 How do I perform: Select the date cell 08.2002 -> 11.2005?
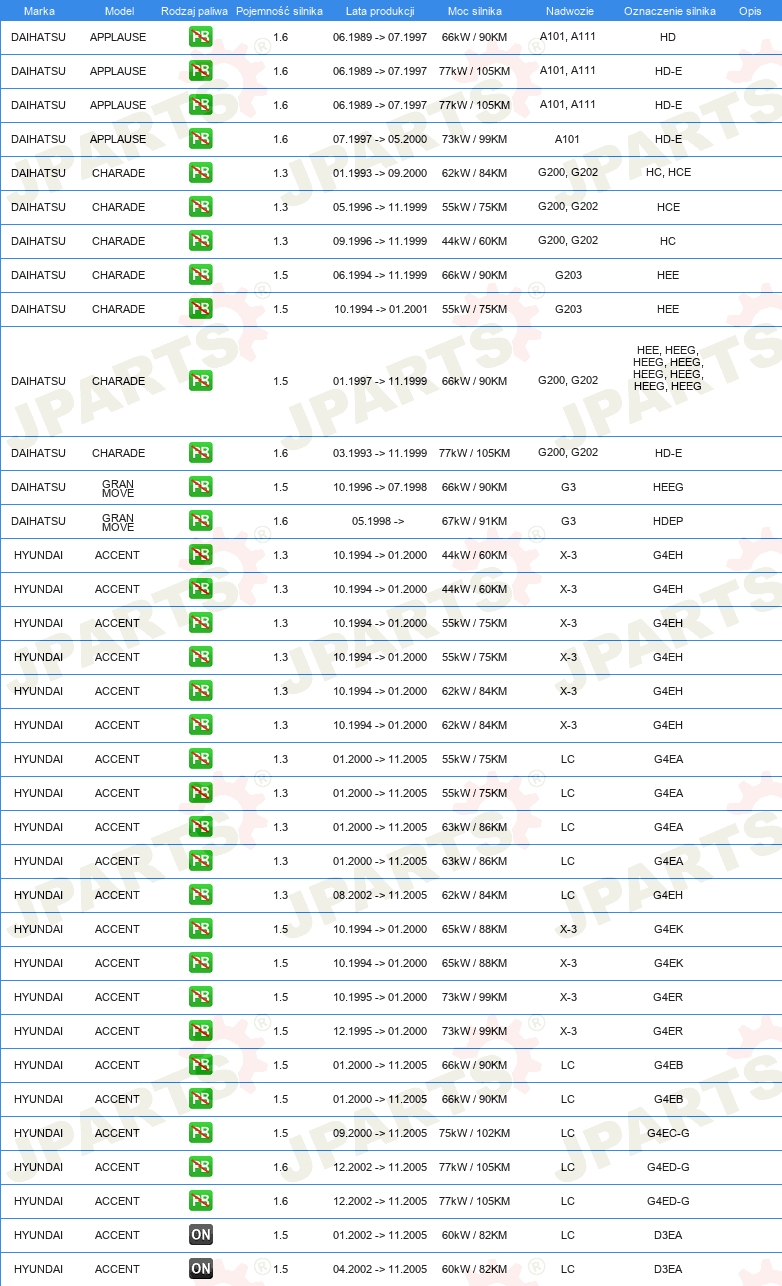[380, 895]
